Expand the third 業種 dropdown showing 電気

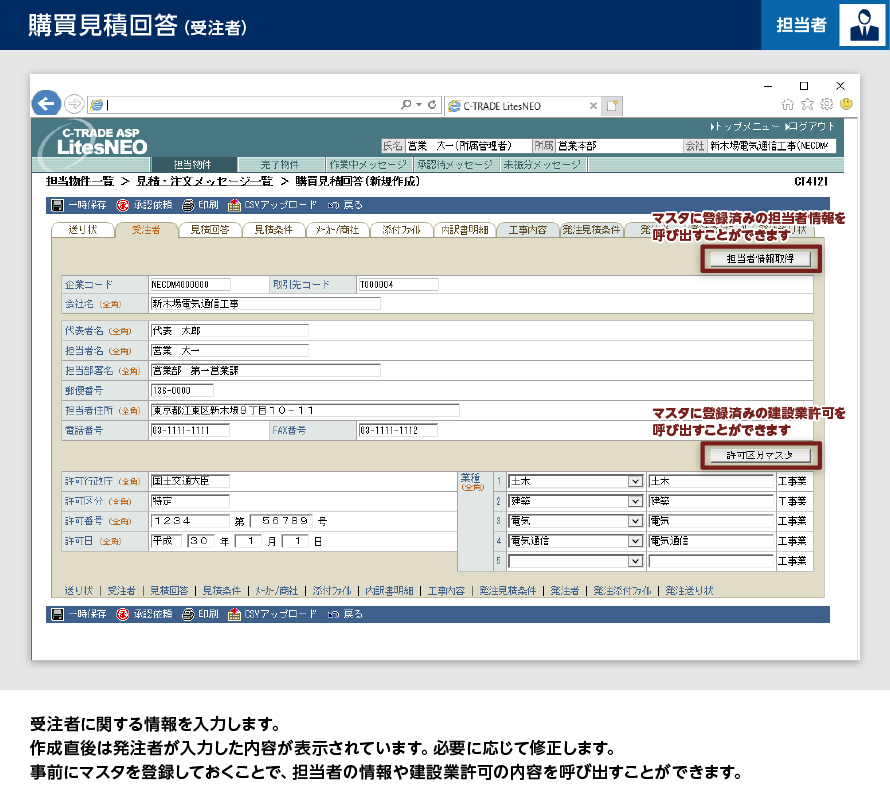click(x=634, y=521)
